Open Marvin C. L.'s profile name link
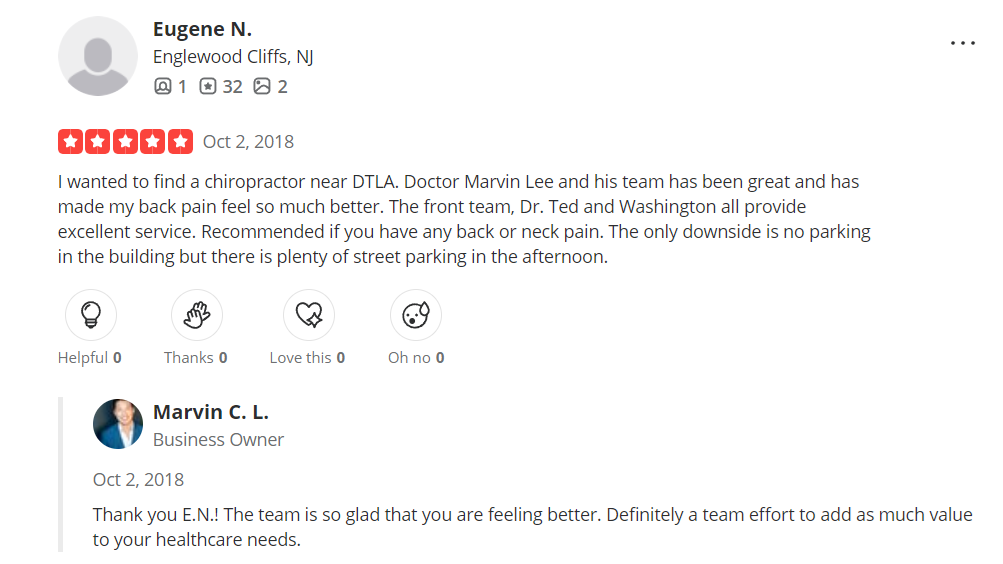This screenshot has height=564, width=1003. [x=211, y=412]
